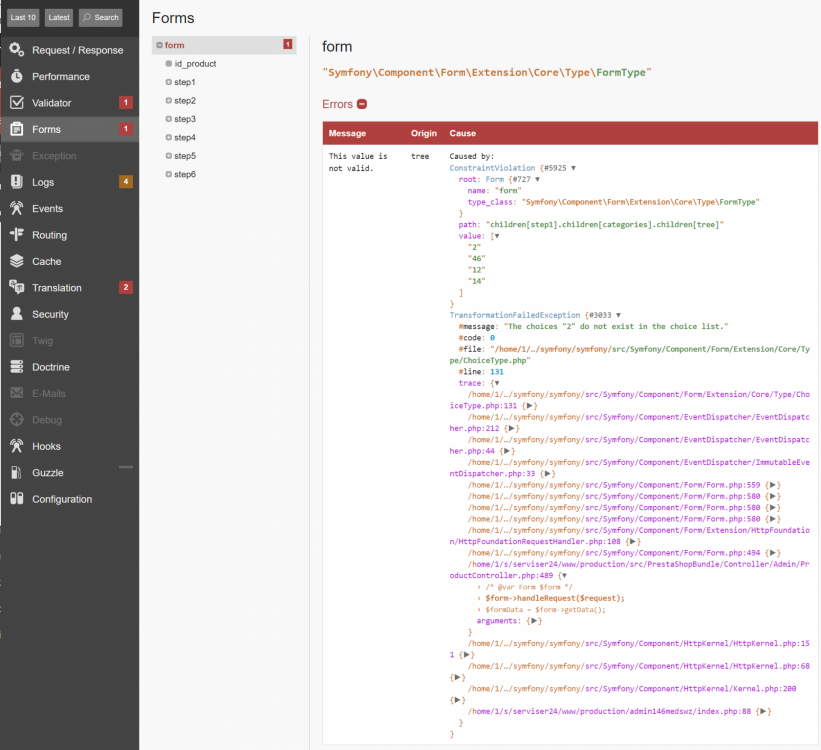Click the Events antenna icon
This screenshot has height=750, width=821.
17,208
